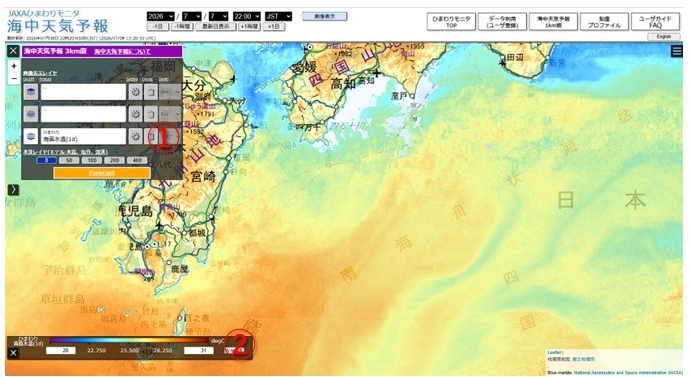The height and width of the screenshot is (377, 690).
Task: Close the 海中天気予報 3km版 layer panel
Action: point(13,51)
